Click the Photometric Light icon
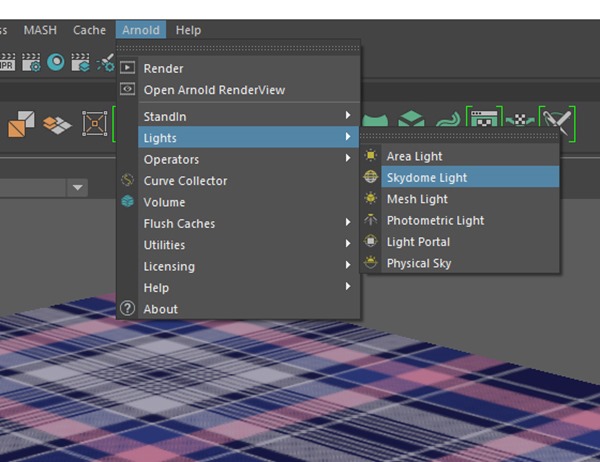 (x=370, y=220)
